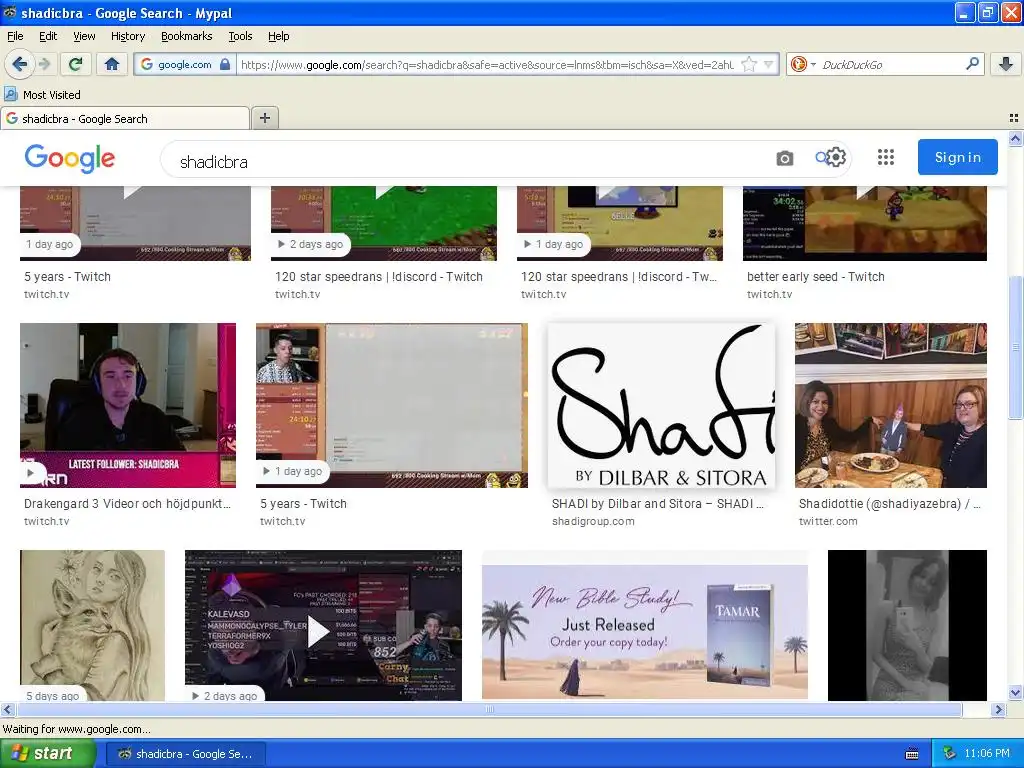Open the View menu
Screen dimensions: 1024x768
84,36
